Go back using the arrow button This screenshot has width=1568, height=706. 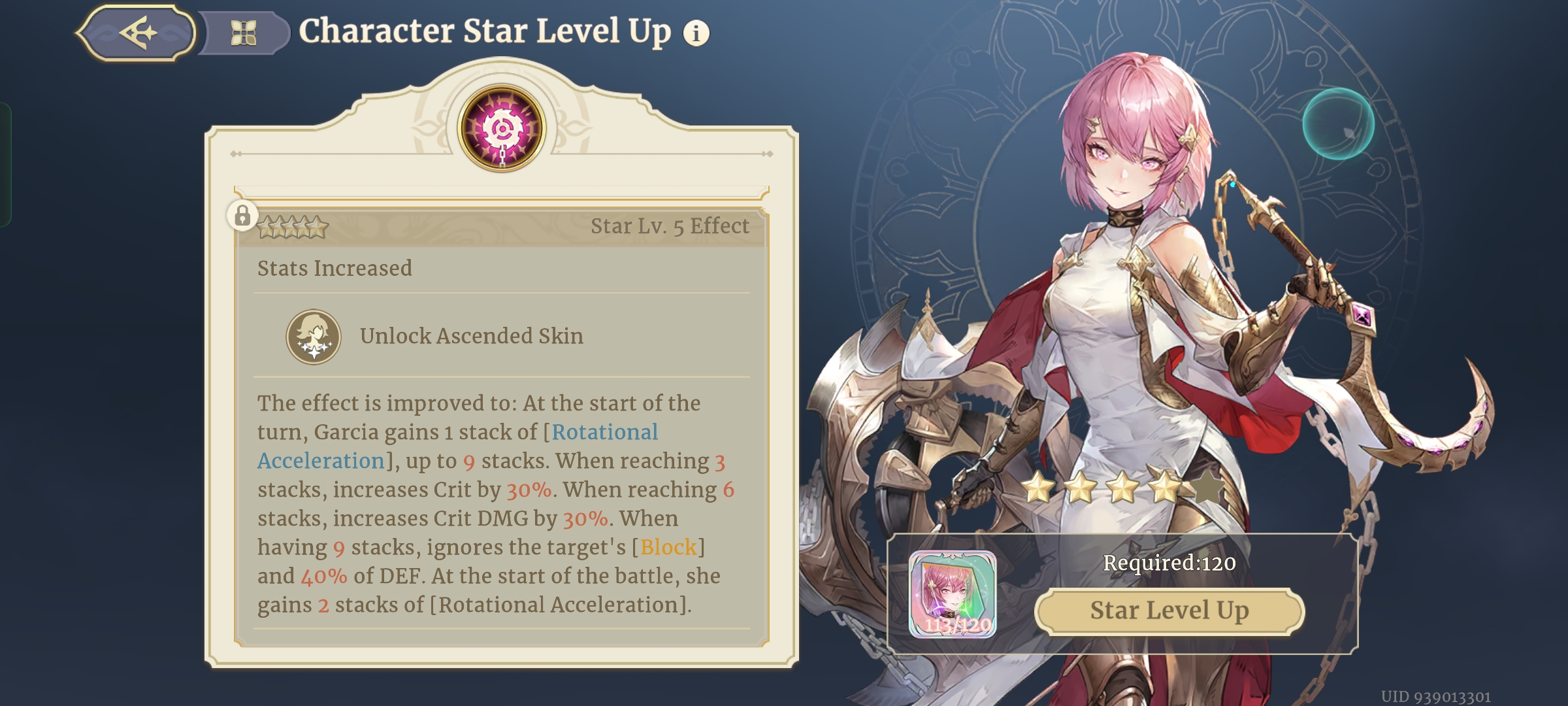tap(137, 33)
